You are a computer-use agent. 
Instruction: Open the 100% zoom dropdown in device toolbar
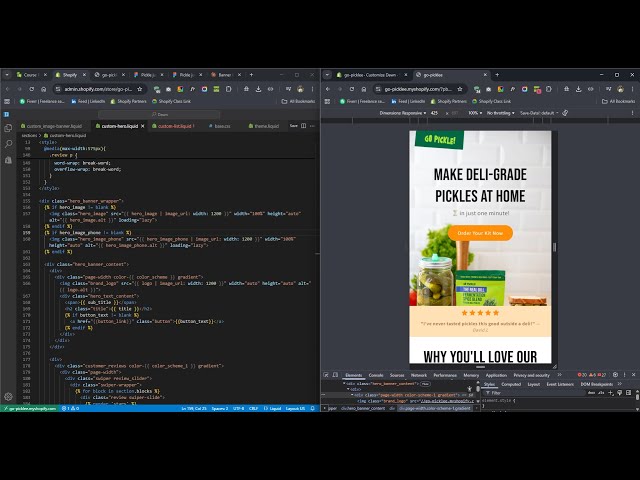tap(475, 113)
